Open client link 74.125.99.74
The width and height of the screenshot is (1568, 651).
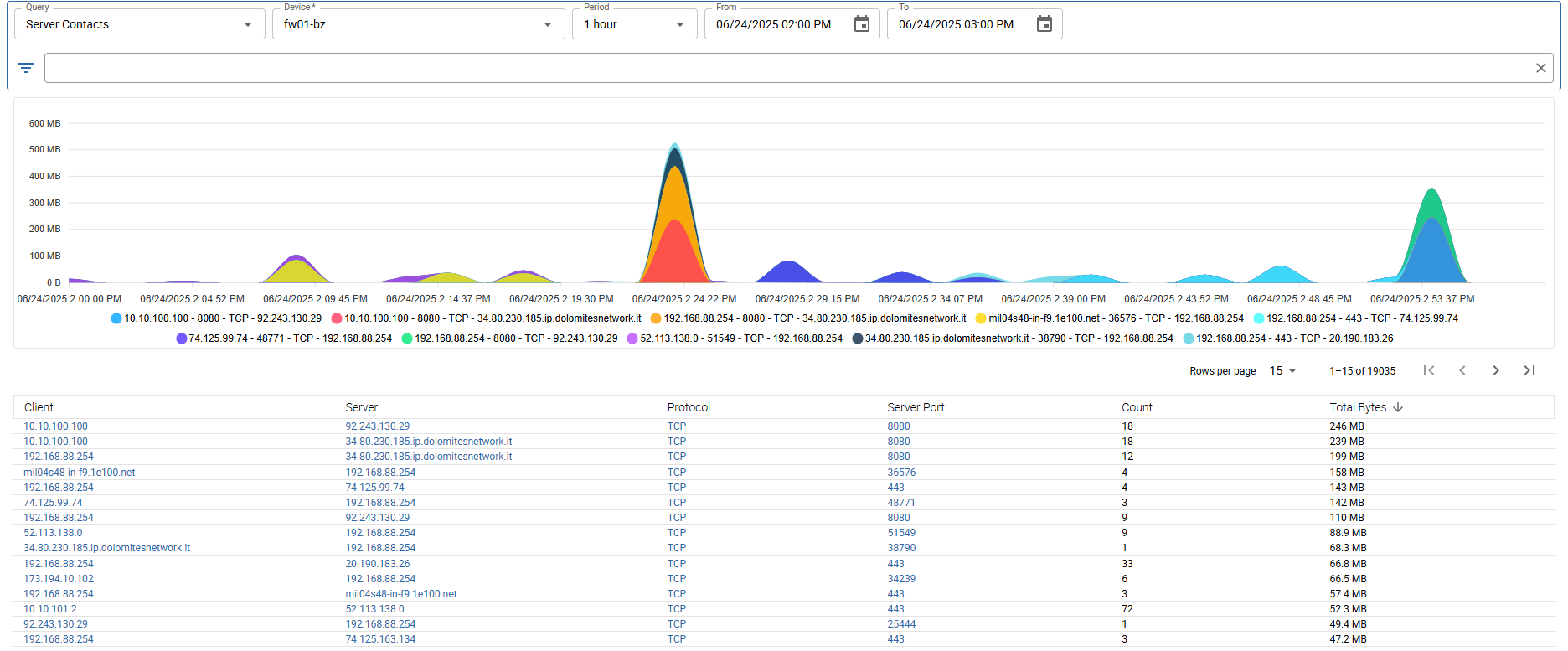coord(53,503)
